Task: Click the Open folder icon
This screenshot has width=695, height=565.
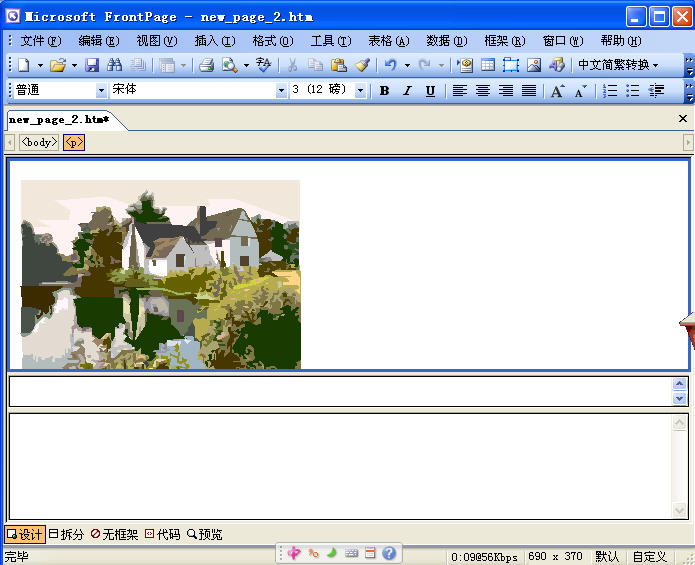Action: tap(58, 65)
